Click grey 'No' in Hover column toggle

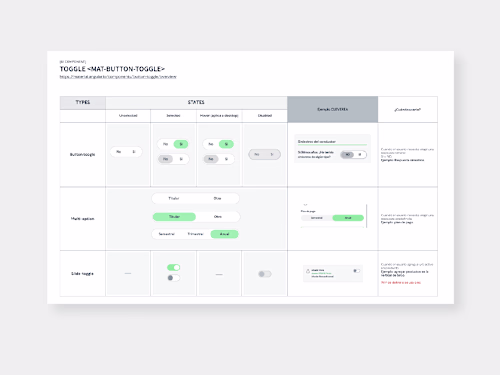click(211, 159)
